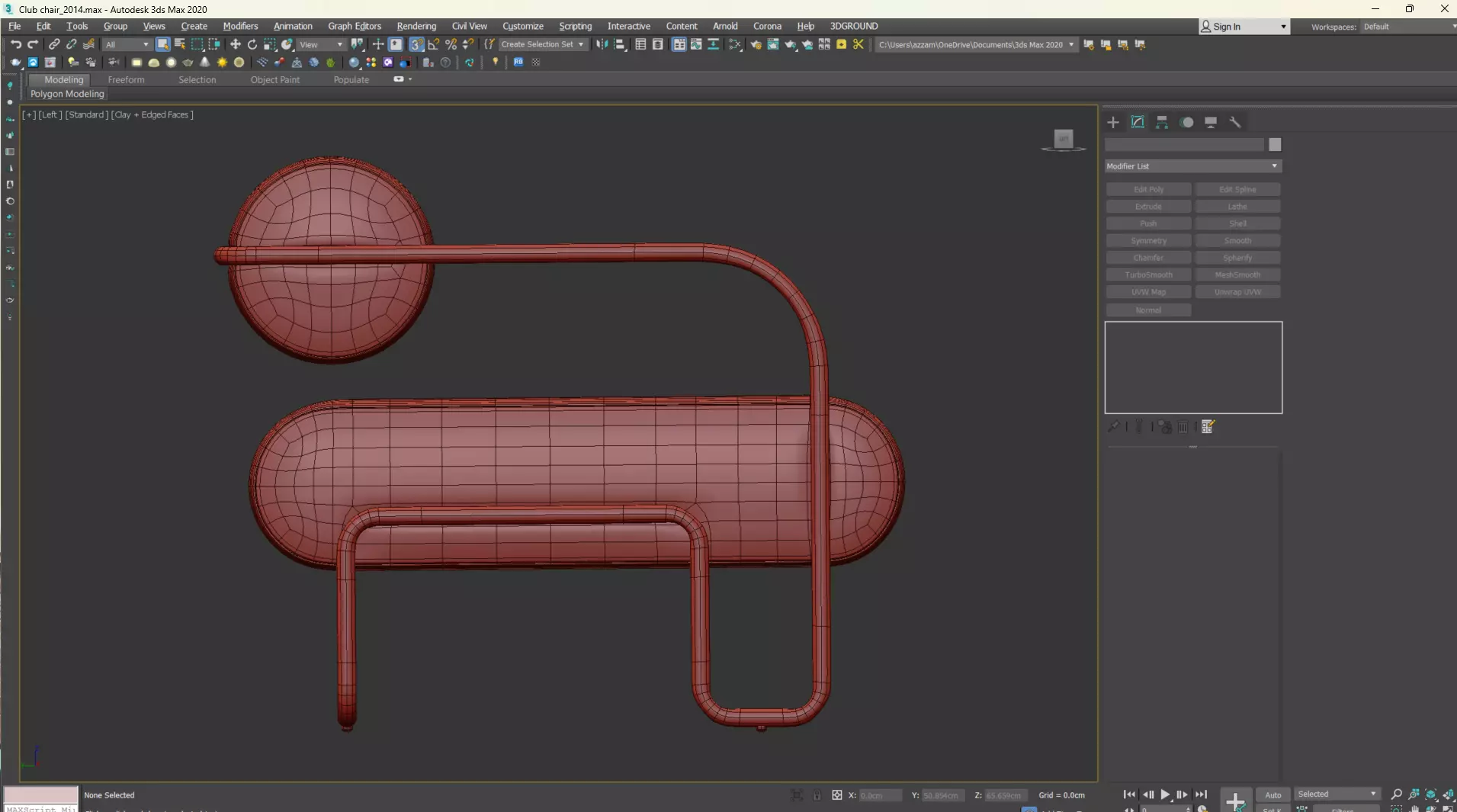Open the Modifier List dropdown

(1193, 166)
